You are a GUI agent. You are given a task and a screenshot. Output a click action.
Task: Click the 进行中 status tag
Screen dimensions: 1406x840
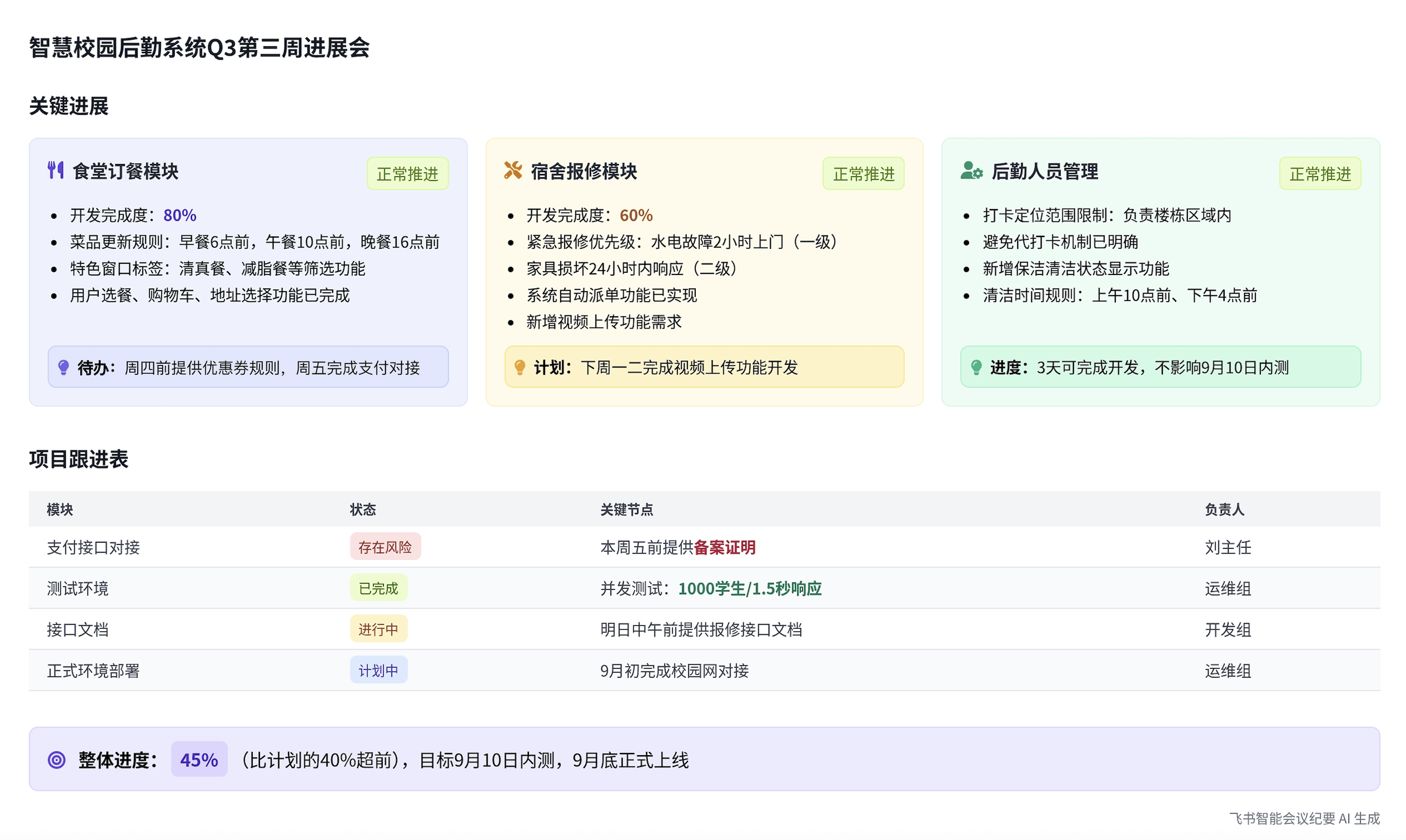click(378, 629)
